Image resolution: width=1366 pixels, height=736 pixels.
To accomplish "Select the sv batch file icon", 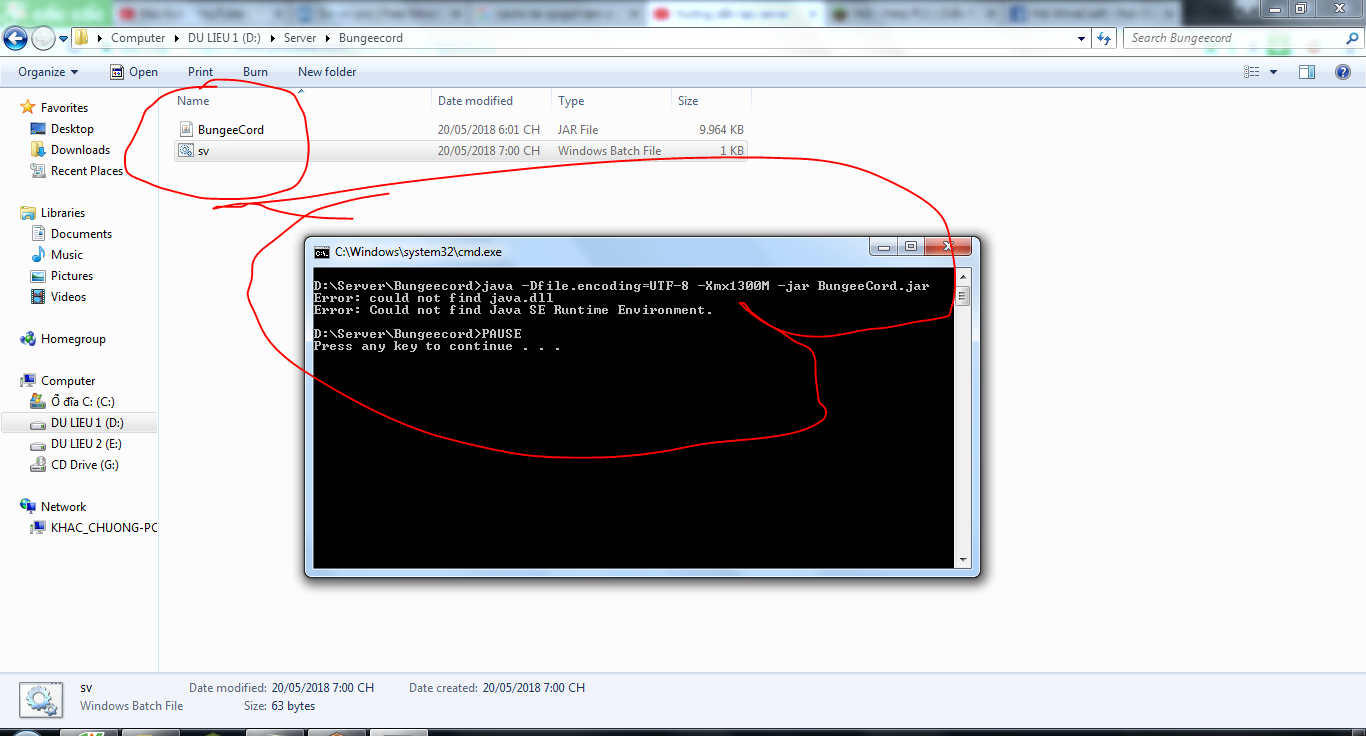I will tap(186, 151).
